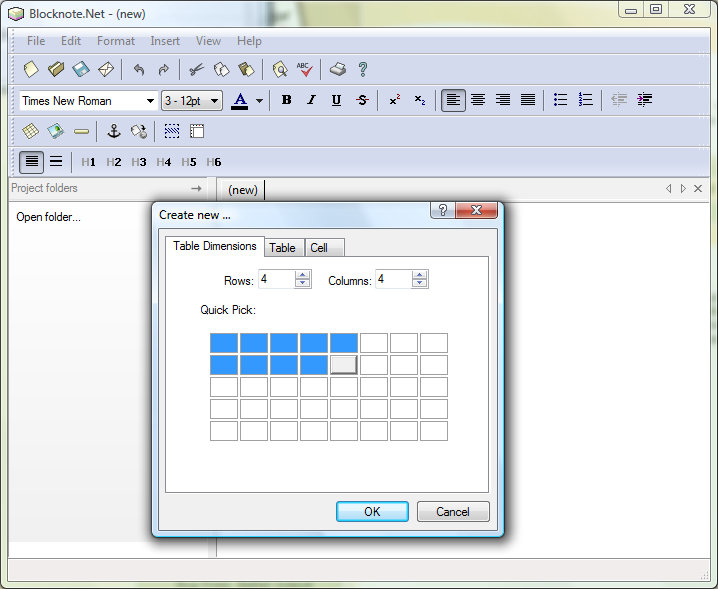
Task: Decrease the paragraph indent
Action: [x=619, y=100]
